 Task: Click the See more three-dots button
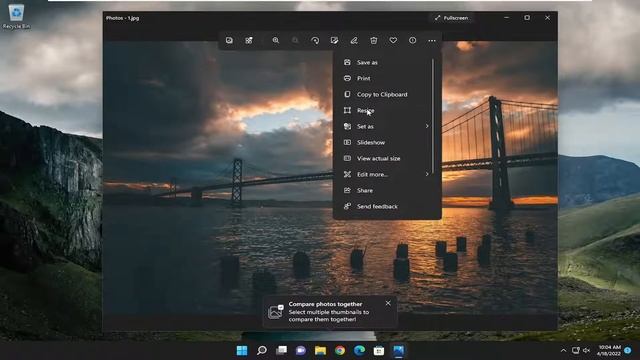tap(432, 40)
